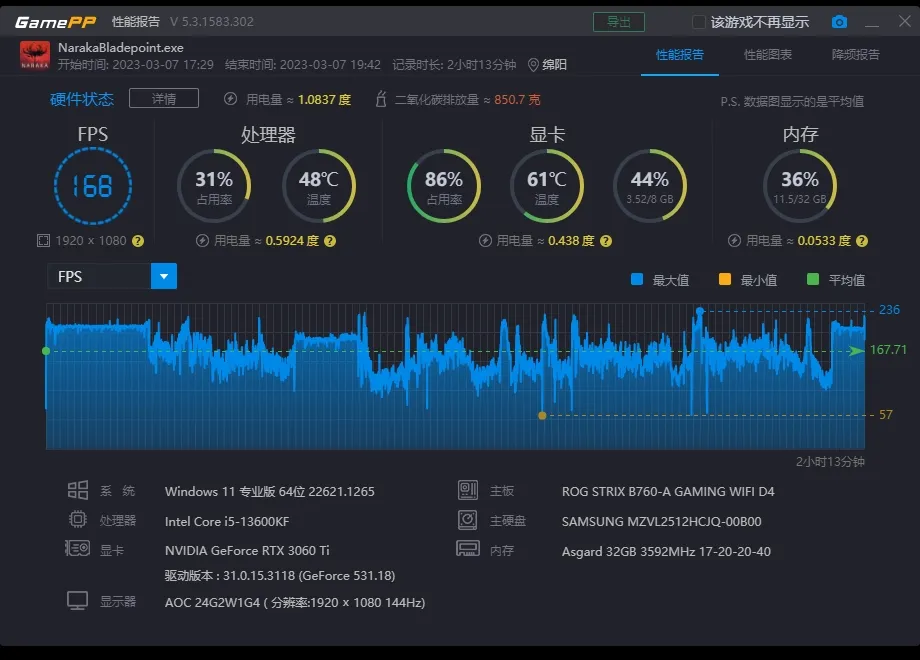Click the camera screenshot icon

pos(840,22)
